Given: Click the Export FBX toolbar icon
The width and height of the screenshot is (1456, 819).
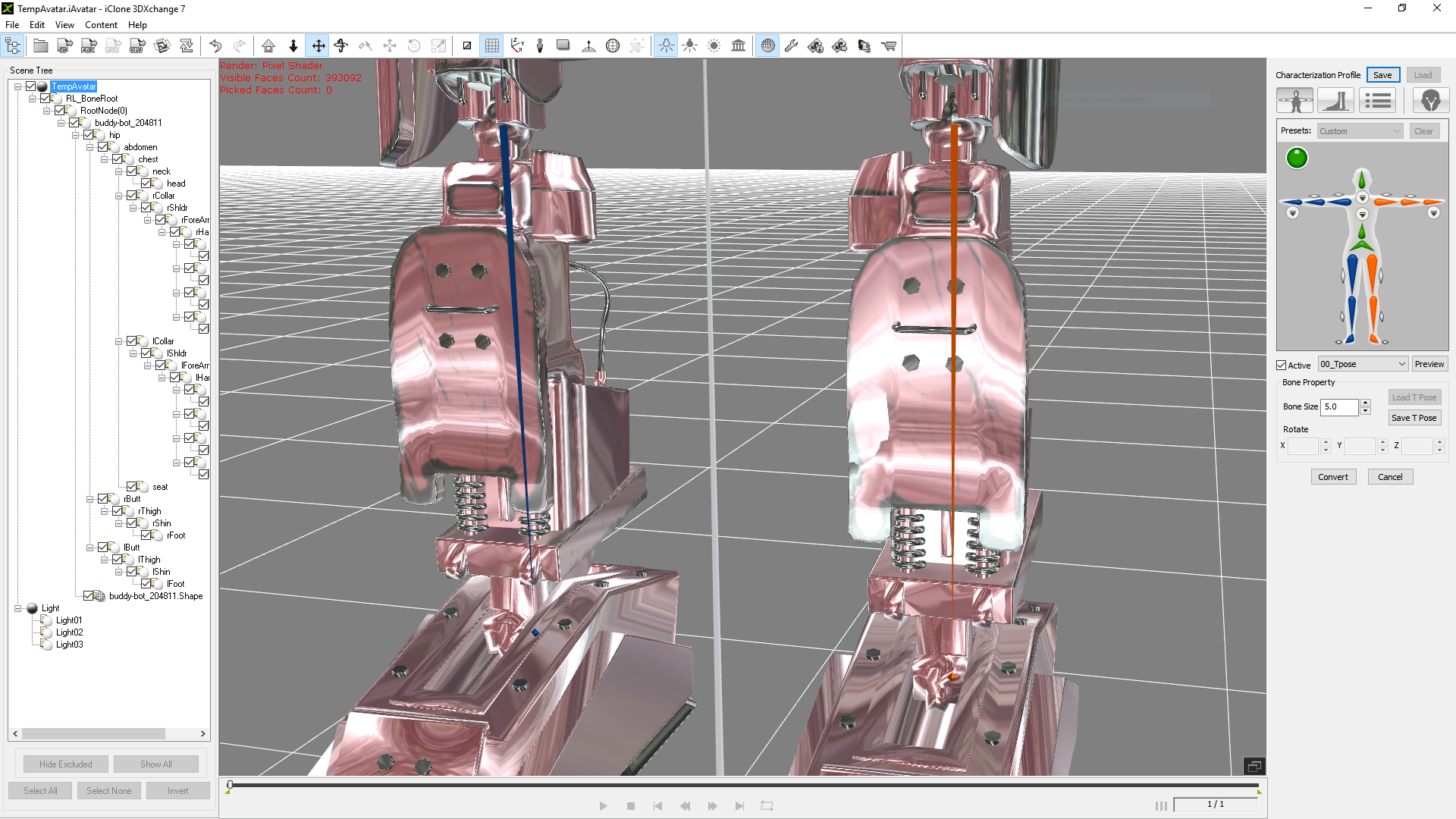Looking at the screenshot, I should click(89, 46).
